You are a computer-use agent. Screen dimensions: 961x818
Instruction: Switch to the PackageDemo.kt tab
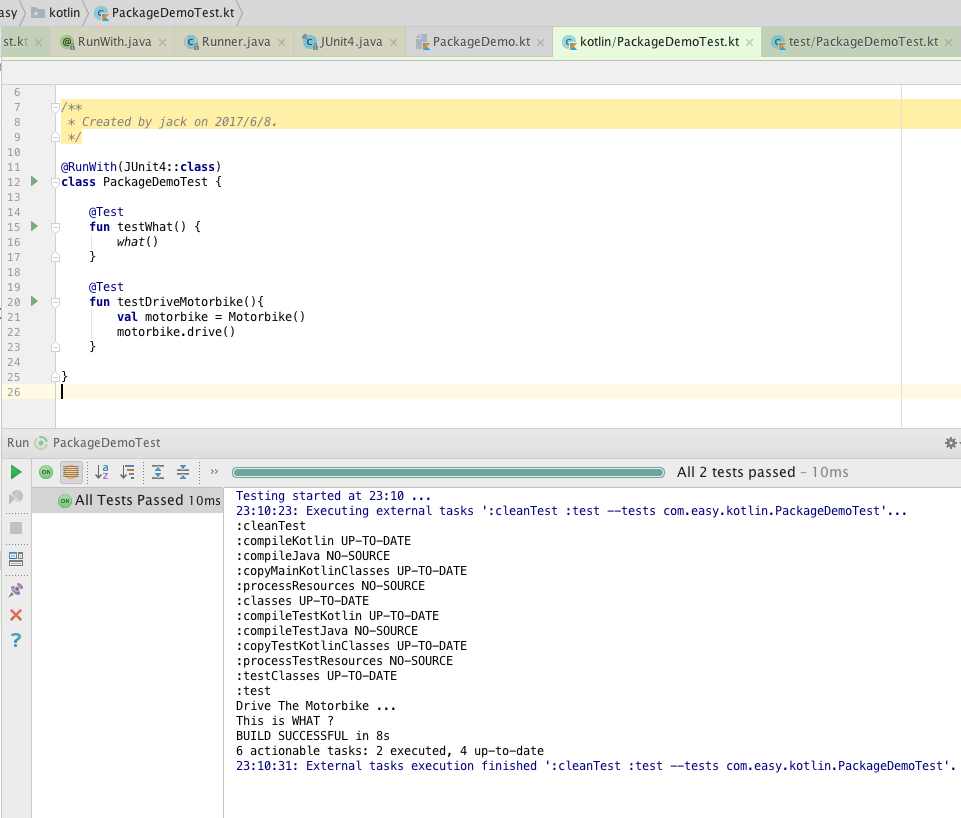(x=482, y=42)
